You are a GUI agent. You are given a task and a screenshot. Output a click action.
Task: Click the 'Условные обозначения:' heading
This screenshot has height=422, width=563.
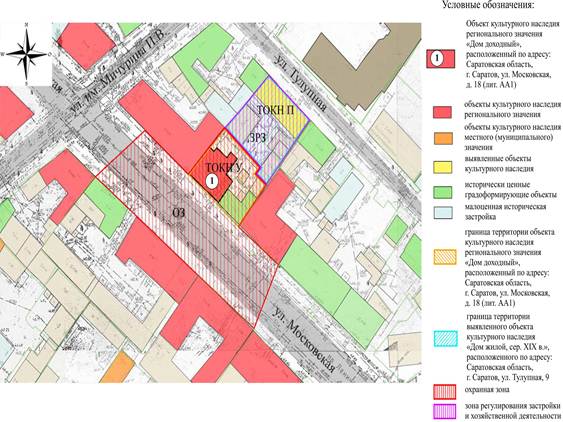coord(488,5)
